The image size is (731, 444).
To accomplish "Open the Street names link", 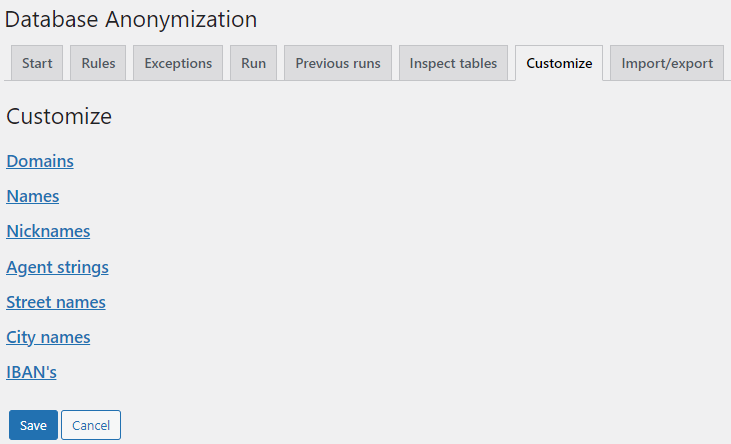I will coord(56,302).
